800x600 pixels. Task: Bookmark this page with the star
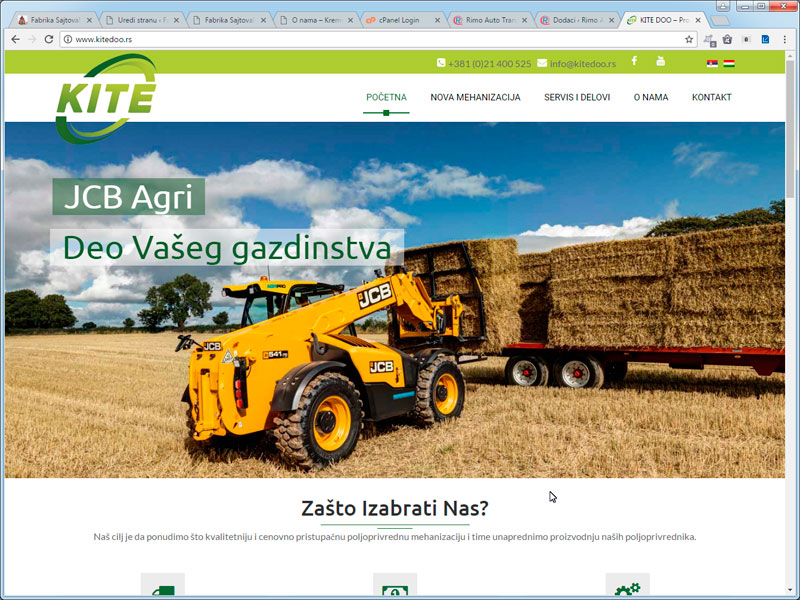click(689, 39)
